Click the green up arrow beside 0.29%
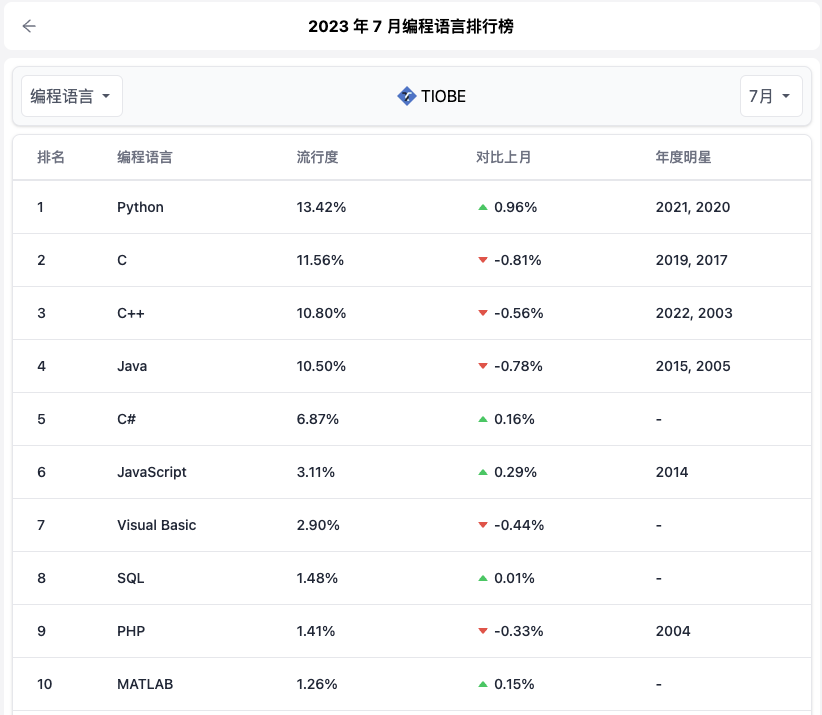Viewport: 822px width, 715px height. coord(483,472)
